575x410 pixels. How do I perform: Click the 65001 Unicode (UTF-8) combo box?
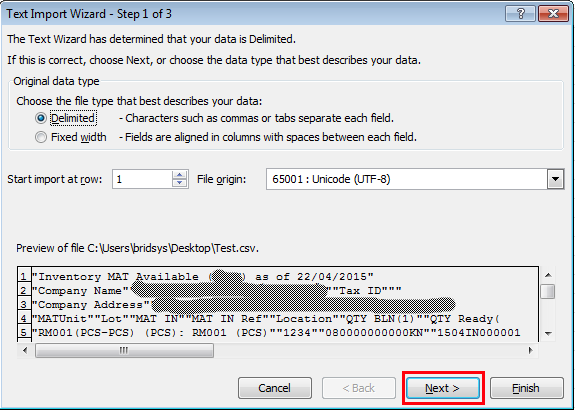point(415,179)
